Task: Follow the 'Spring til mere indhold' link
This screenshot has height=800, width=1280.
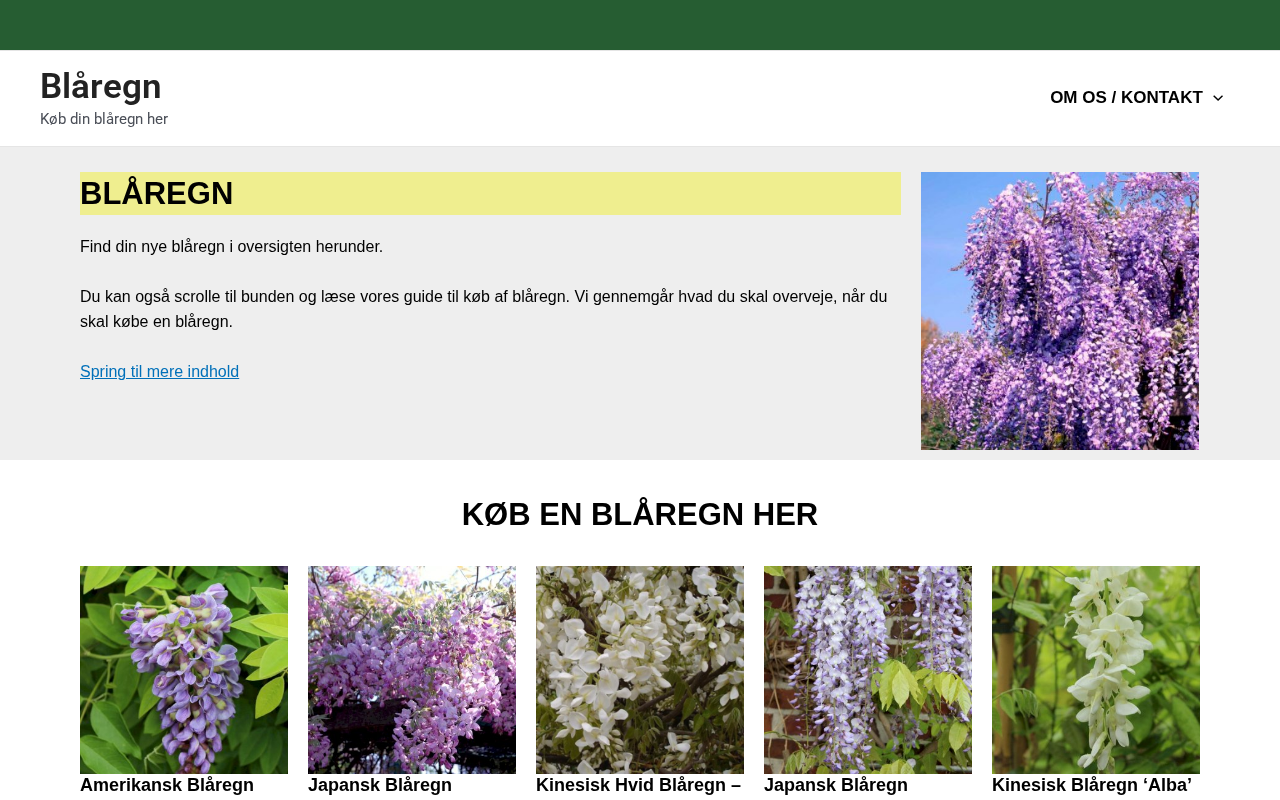Action: [159, 372]
